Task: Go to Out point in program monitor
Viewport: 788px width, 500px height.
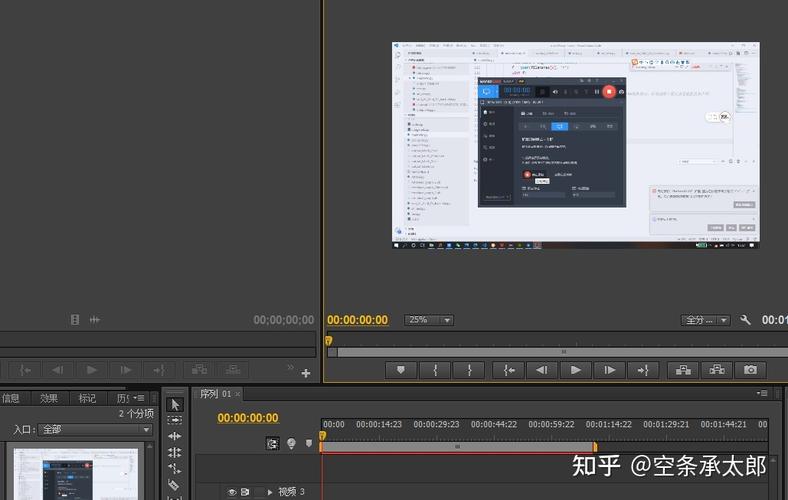Action: coord(643,370)
